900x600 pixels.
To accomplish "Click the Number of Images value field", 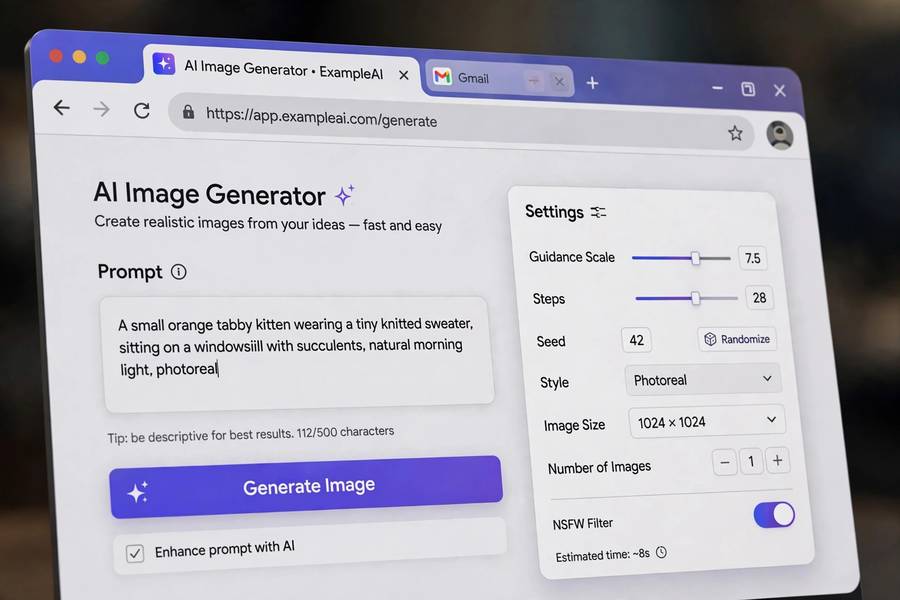I will point(751,462).
